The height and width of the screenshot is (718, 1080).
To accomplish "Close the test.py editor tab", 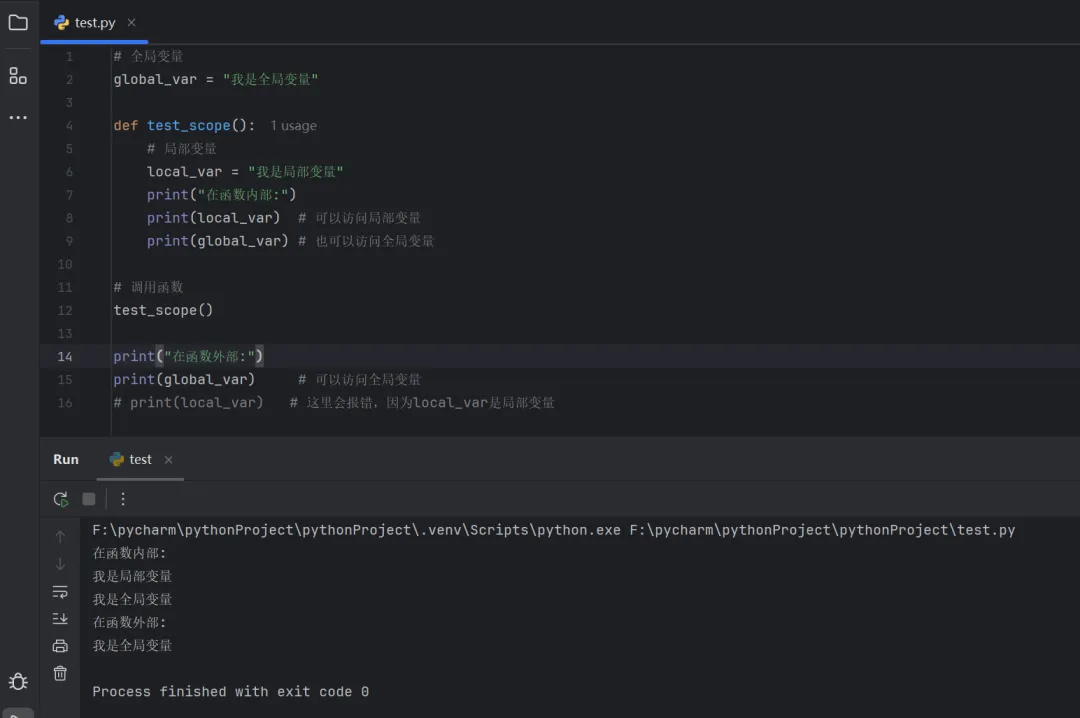I will 132,23.
